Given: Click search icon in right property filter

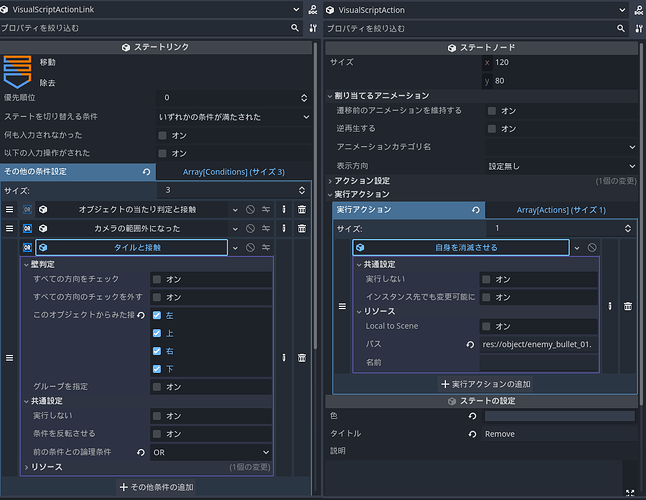Looking at the screenshot, I should pyautogui.click(x=620, y=28).
